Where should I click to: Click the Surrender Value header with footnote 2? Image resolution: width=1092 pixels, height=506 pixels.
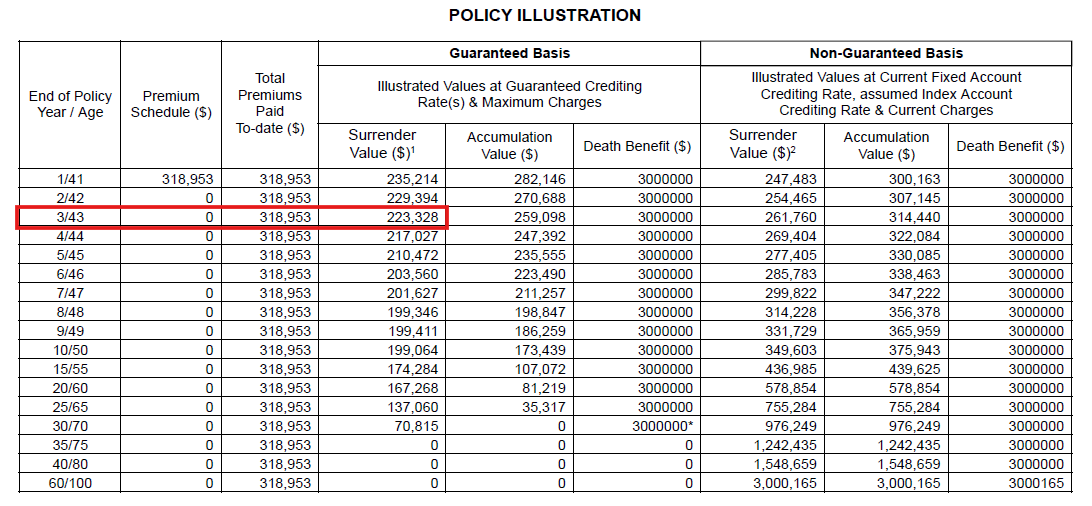tap(763, 144)
